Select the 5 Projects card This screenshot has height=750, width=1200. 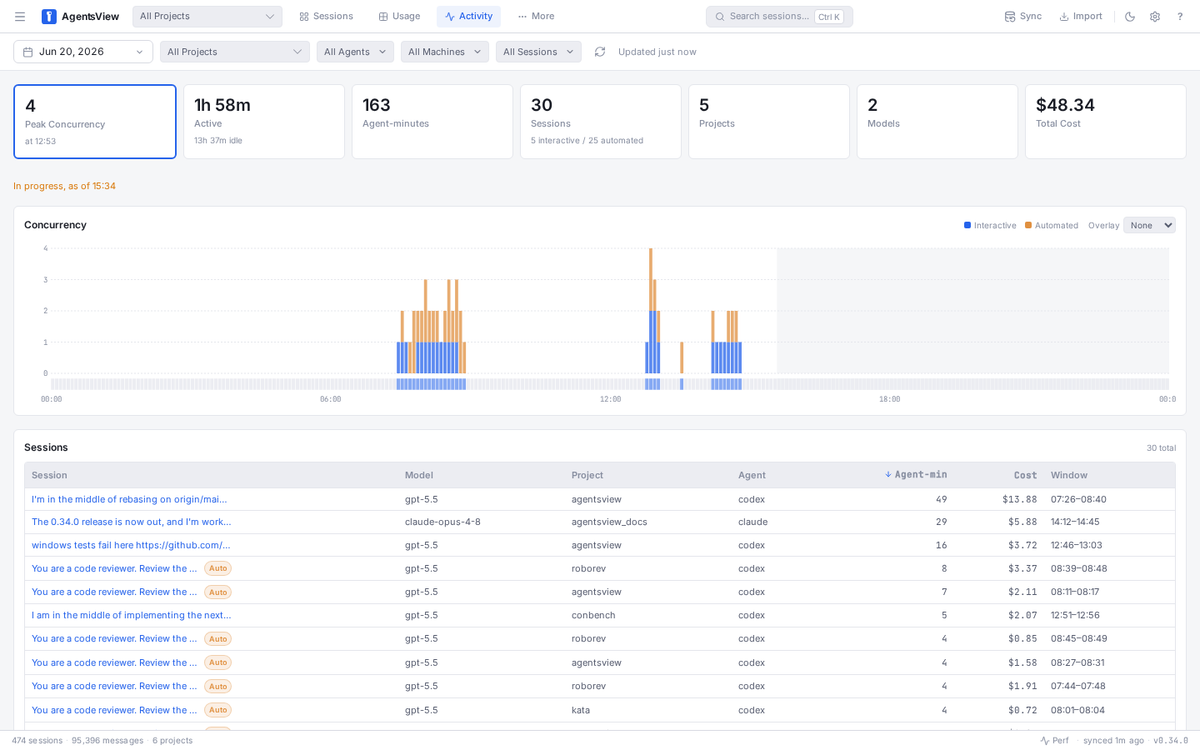click(x=769, y=121)
